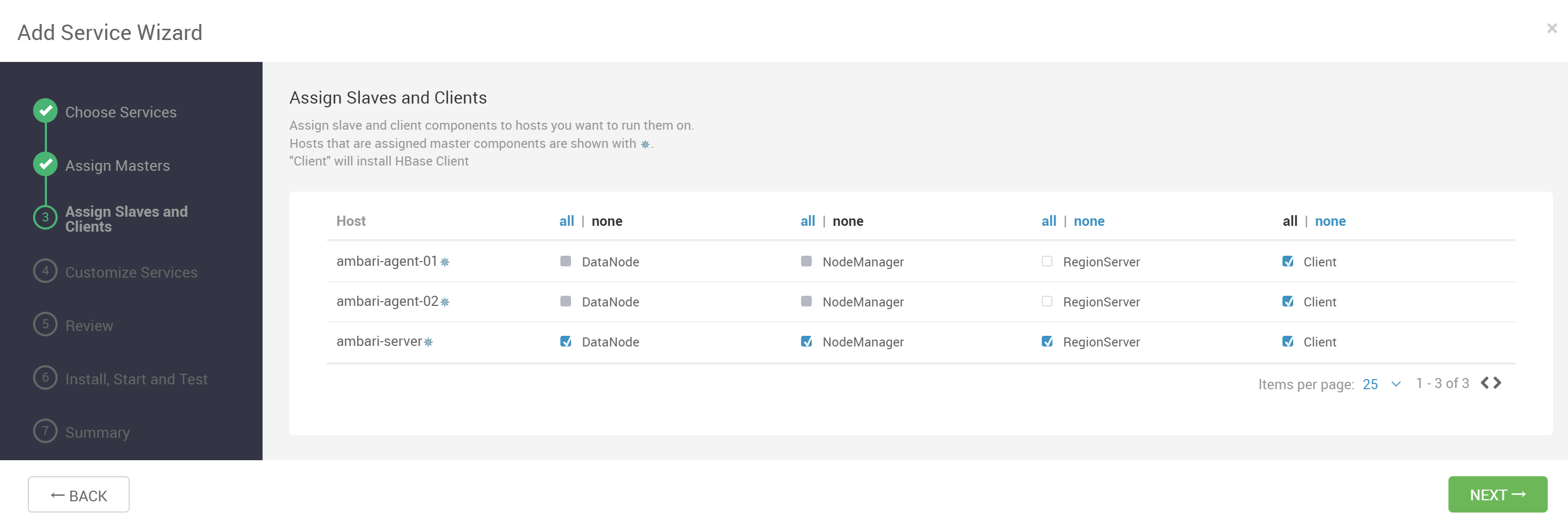Click the BACK button

(x=78, y=494)
